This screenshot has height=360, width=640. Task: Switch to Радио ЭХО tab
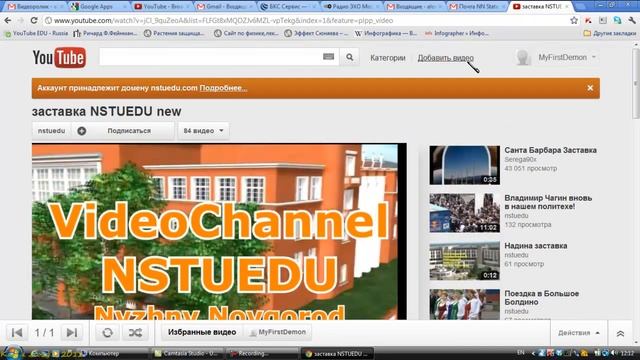pyautogui.click(x=351, y=7)
